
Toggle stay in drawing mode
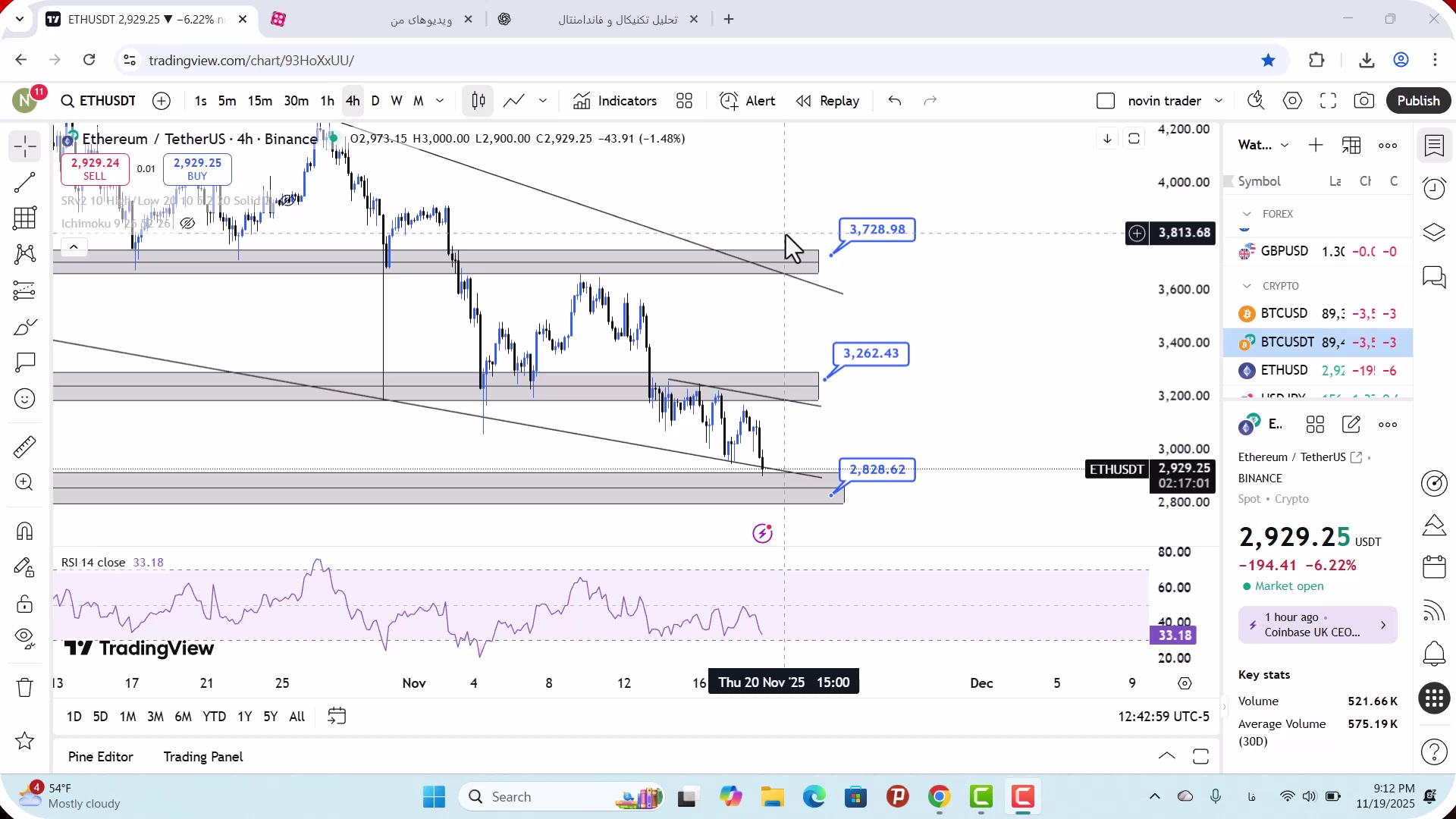click(x=24, y=567)
